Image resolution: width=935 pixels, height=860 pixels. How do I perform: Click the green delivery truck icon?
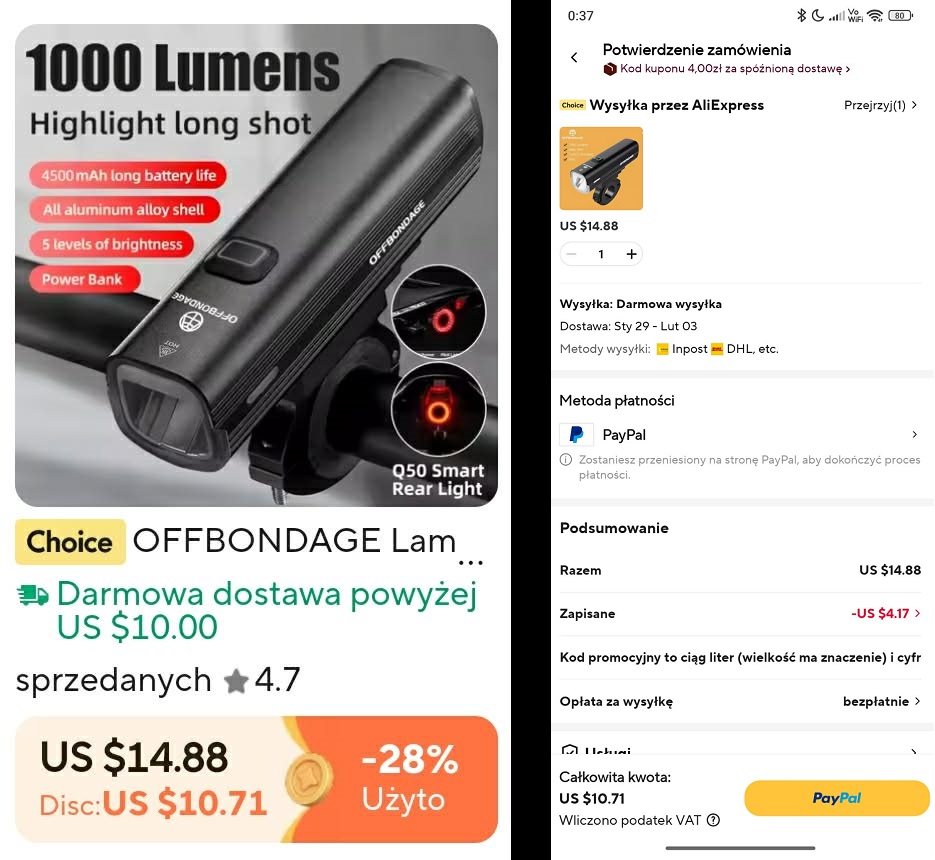coord(33,595)
